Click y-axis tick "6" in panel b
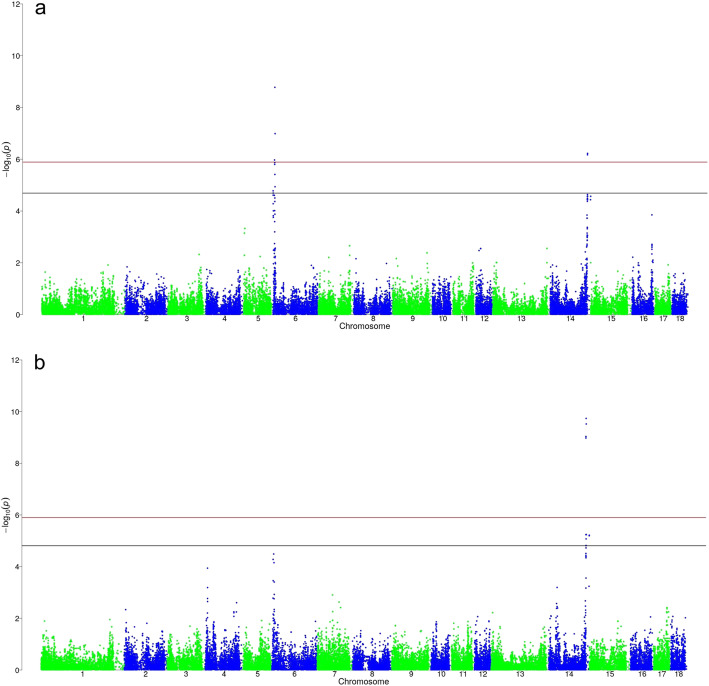Viewport: 709px width, 686px height. 18,515
